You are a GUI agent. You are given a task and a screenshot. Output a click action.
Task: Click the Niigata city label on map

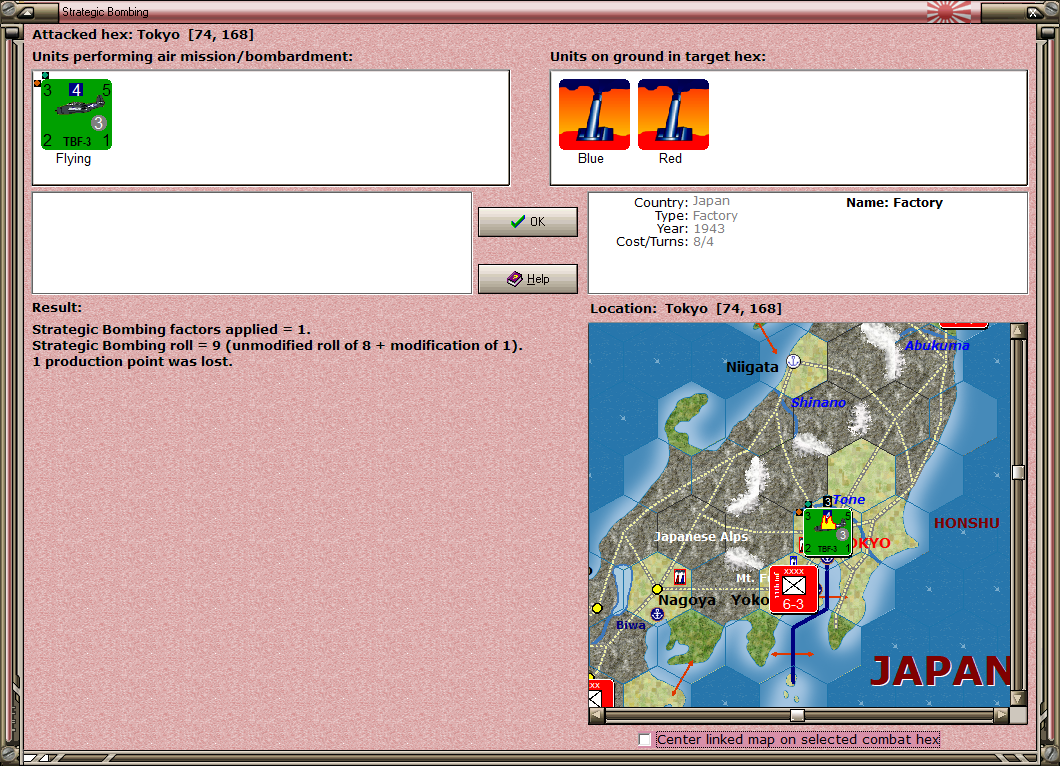click(752, 367)
